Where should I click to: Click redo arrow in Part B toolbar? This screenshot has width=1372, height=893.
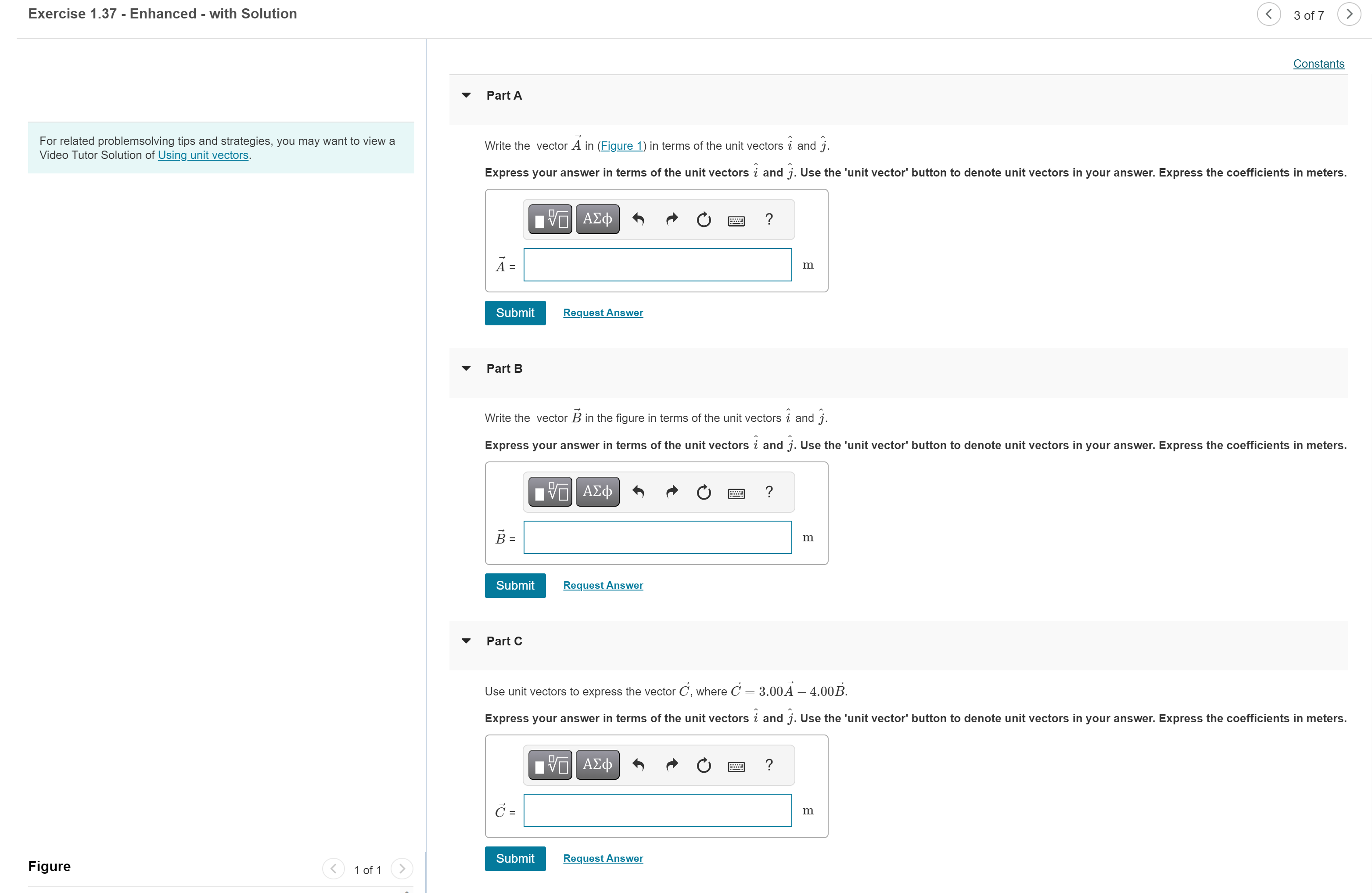(672, 492)
